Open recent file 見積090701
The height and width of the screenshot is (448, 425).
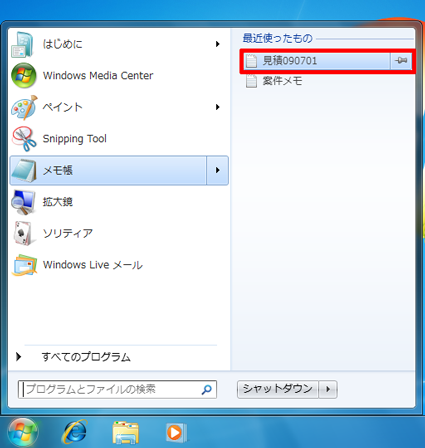(317, 61)
